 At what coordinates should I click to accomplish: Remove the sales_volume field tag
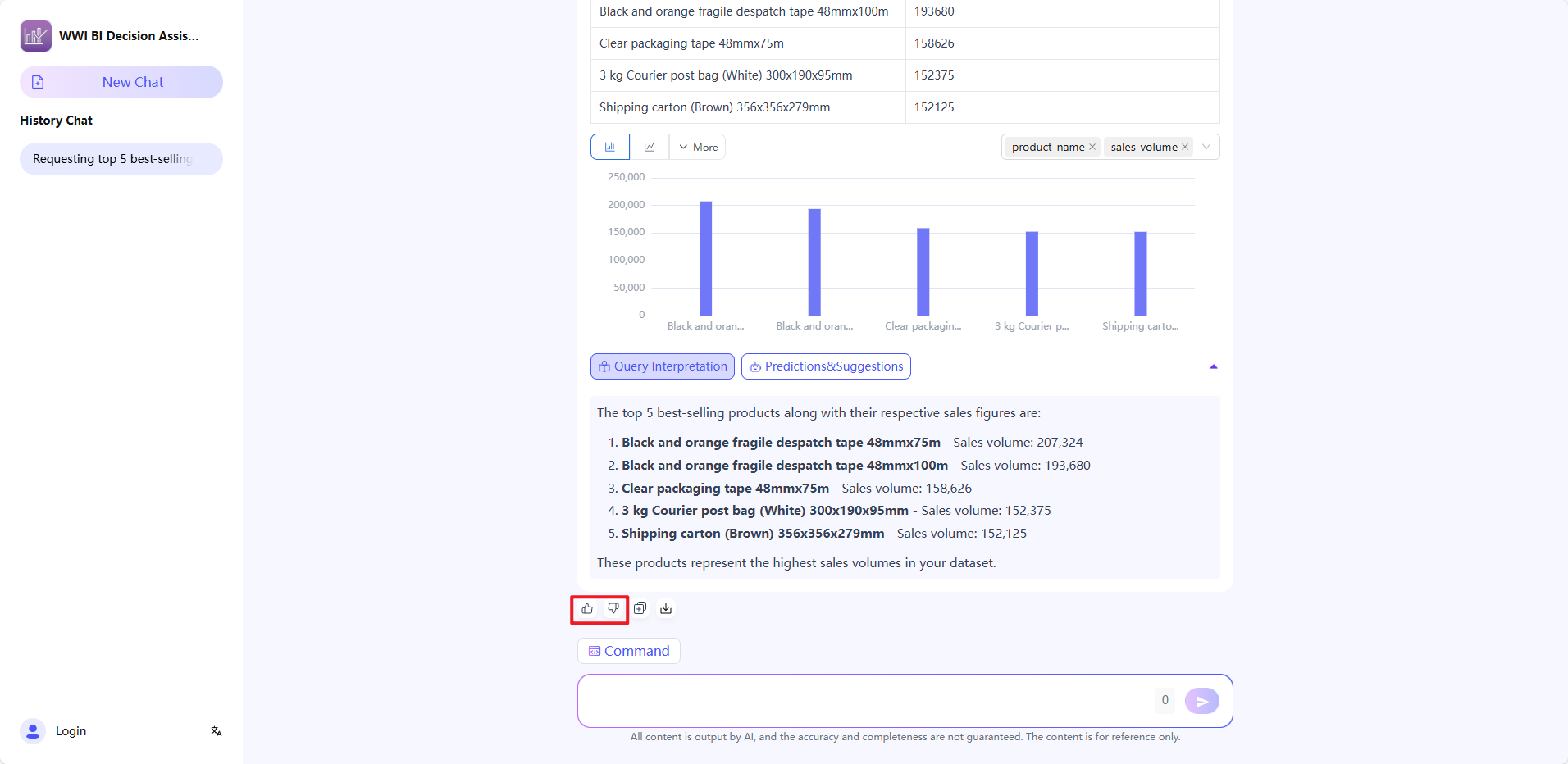point(1185,147)
